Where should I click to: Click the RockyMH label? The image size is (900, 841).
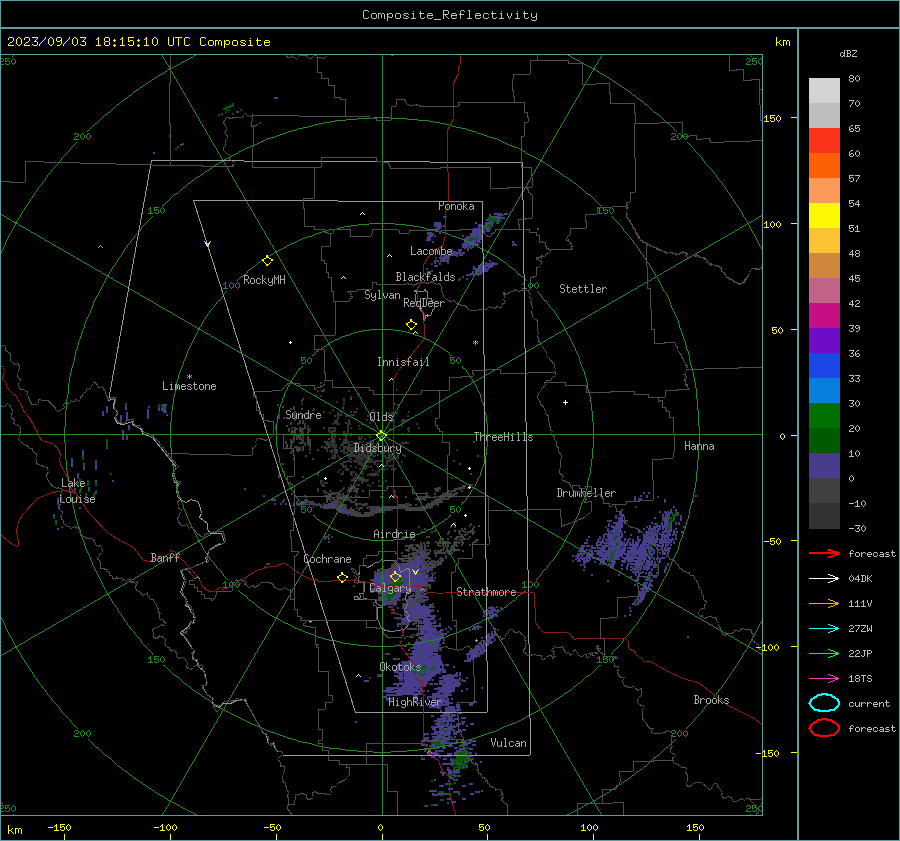264,280
